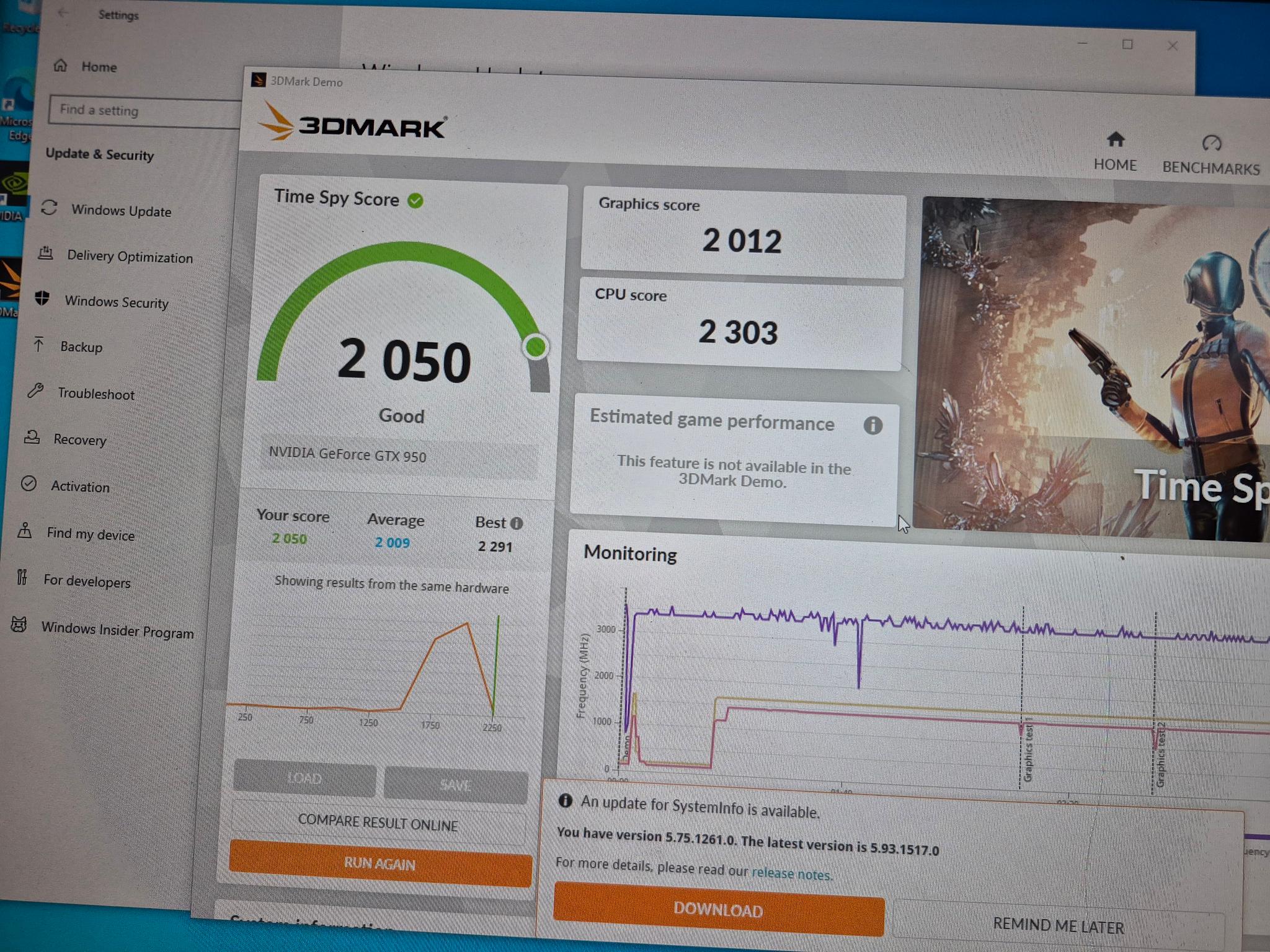
Task: Open the 3DMark HOME tab
Action: click(x=1115, y=152)
